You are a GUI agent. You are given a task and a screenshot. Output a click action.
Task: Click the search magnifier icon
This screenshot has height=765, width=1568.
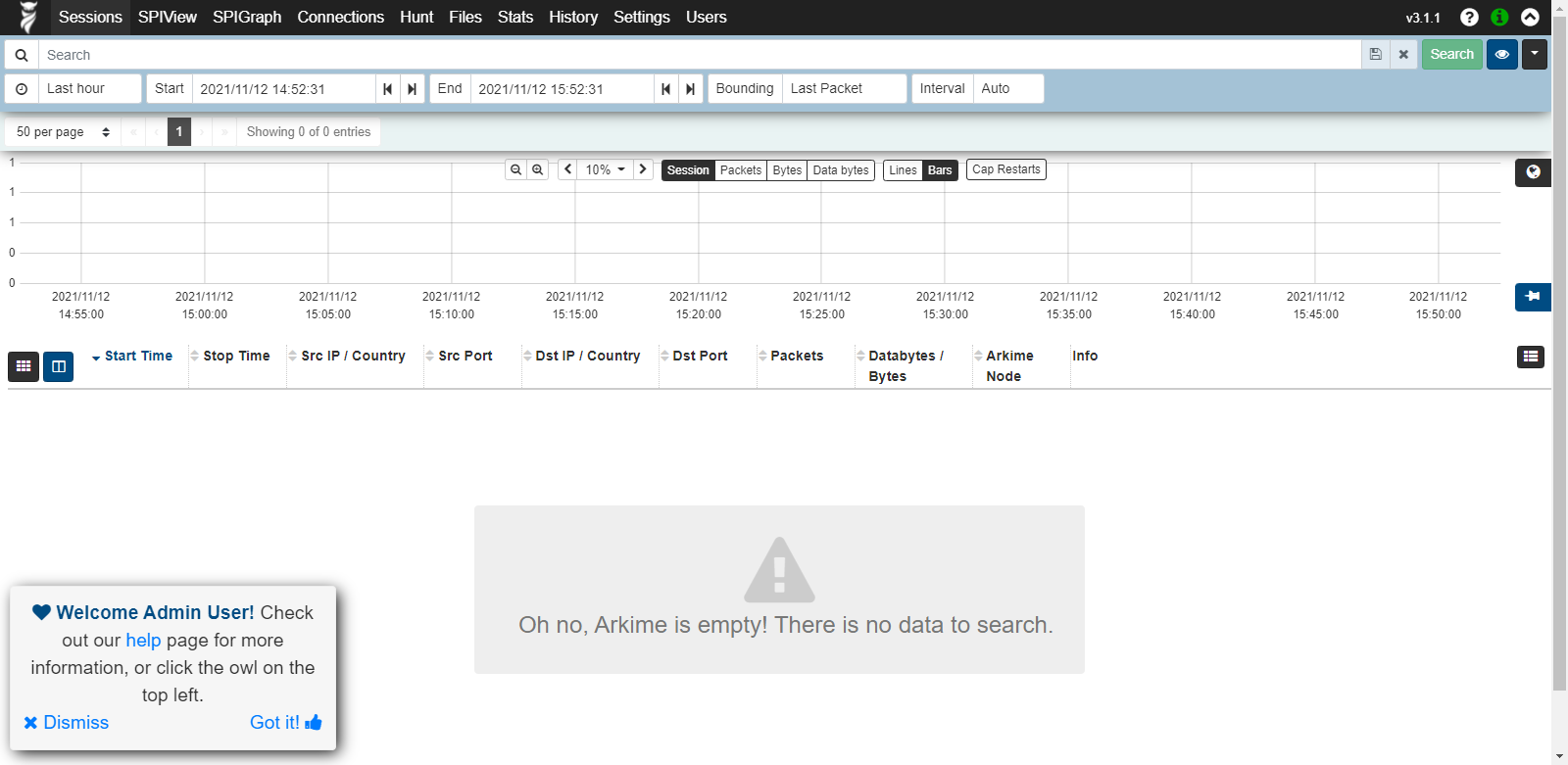click(22, 55)
